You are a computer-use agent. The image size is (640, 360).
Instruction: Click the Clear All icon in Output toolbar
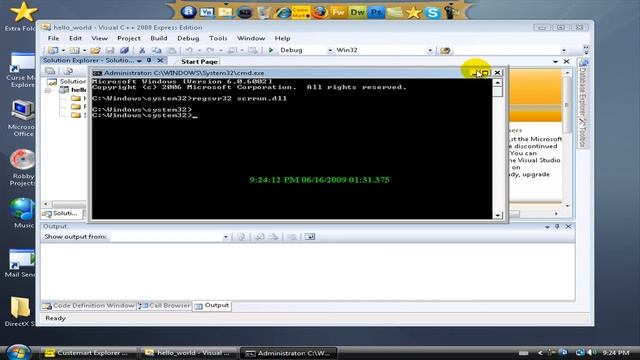[x=292, y=237]
